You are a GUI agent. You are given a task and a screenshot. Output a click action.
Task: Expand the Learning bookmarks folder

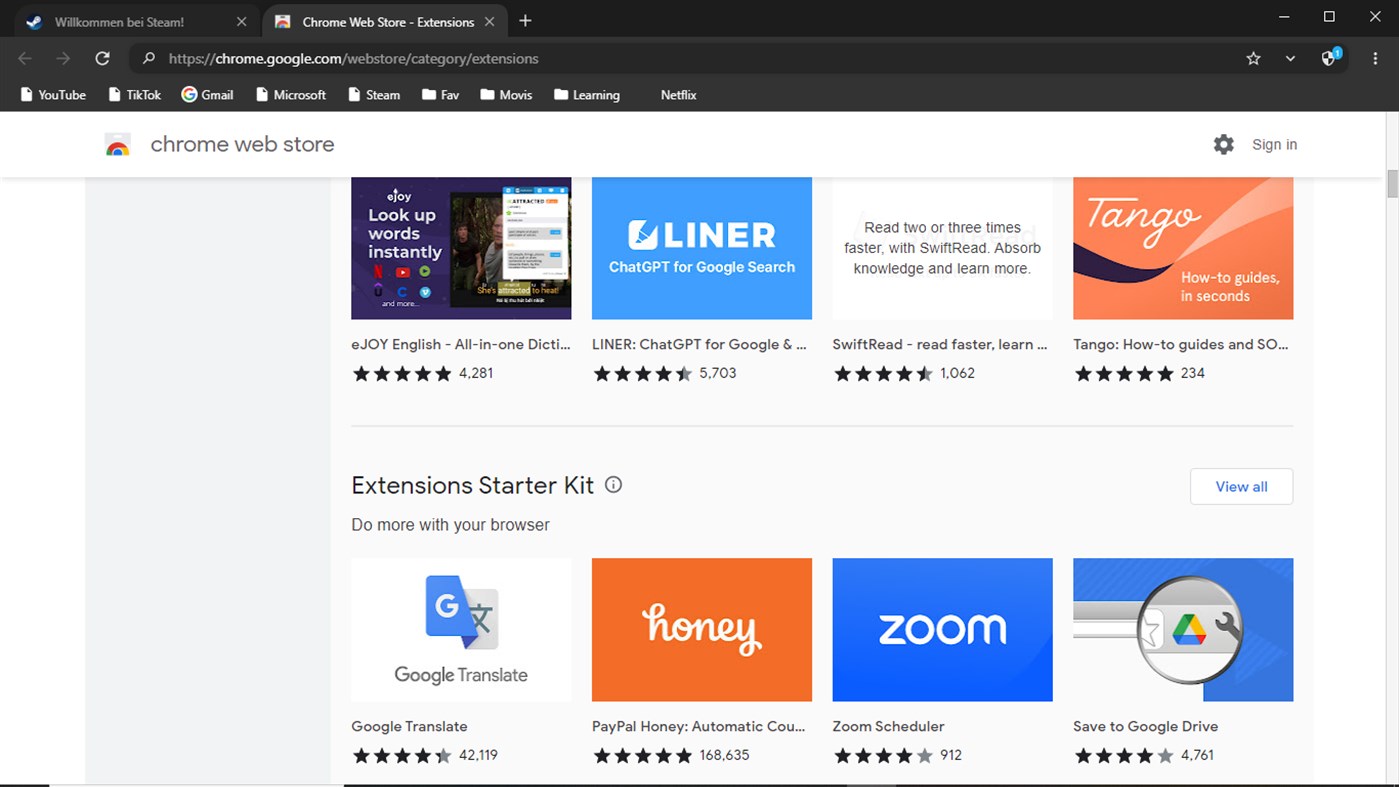coord(587,94)
